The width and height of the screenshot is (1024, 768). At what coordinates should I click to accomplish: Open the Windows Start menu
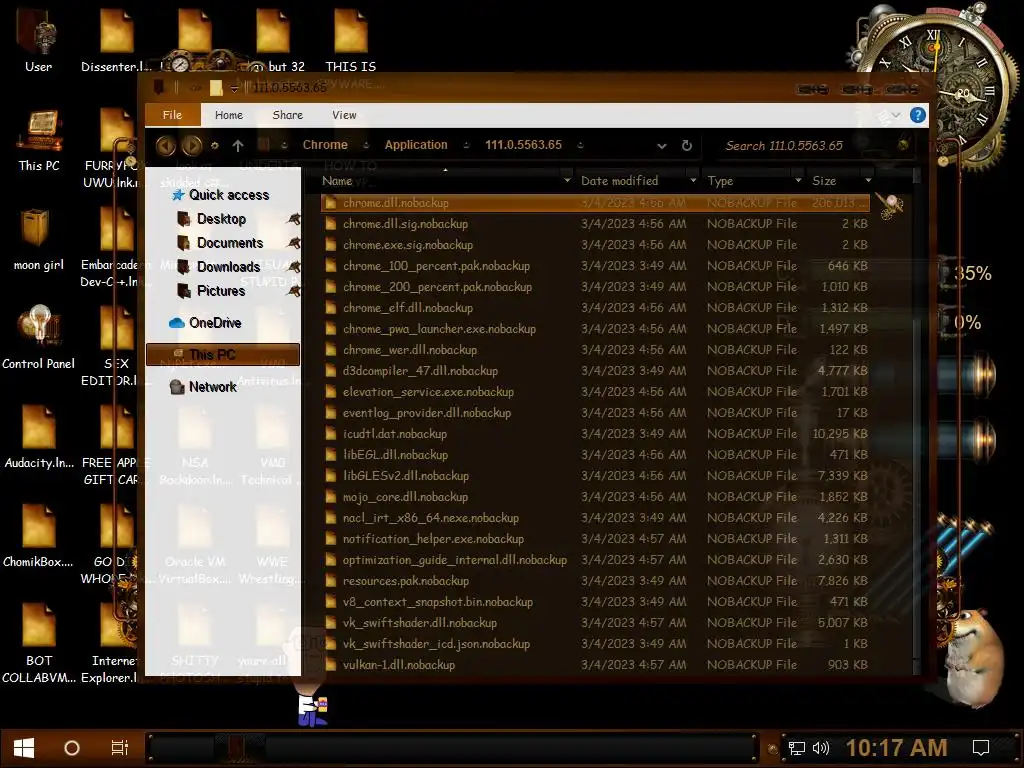[x=24, y=748]
